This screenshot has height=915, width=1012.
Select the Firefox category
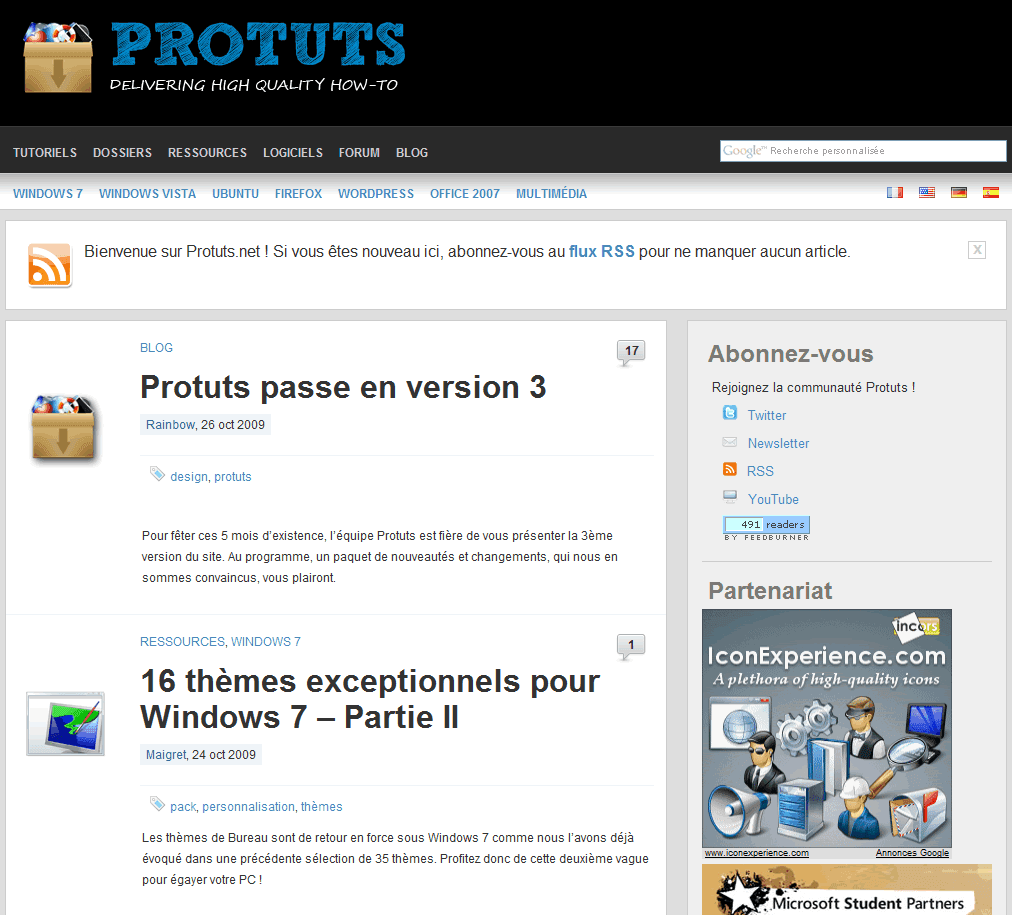point(298,194)
